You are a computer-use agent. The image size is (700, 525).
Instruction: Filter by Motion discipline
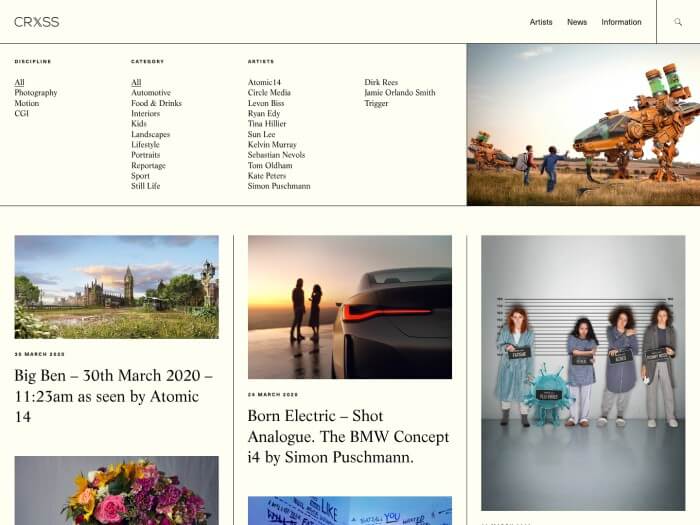(x=27, y=103)
